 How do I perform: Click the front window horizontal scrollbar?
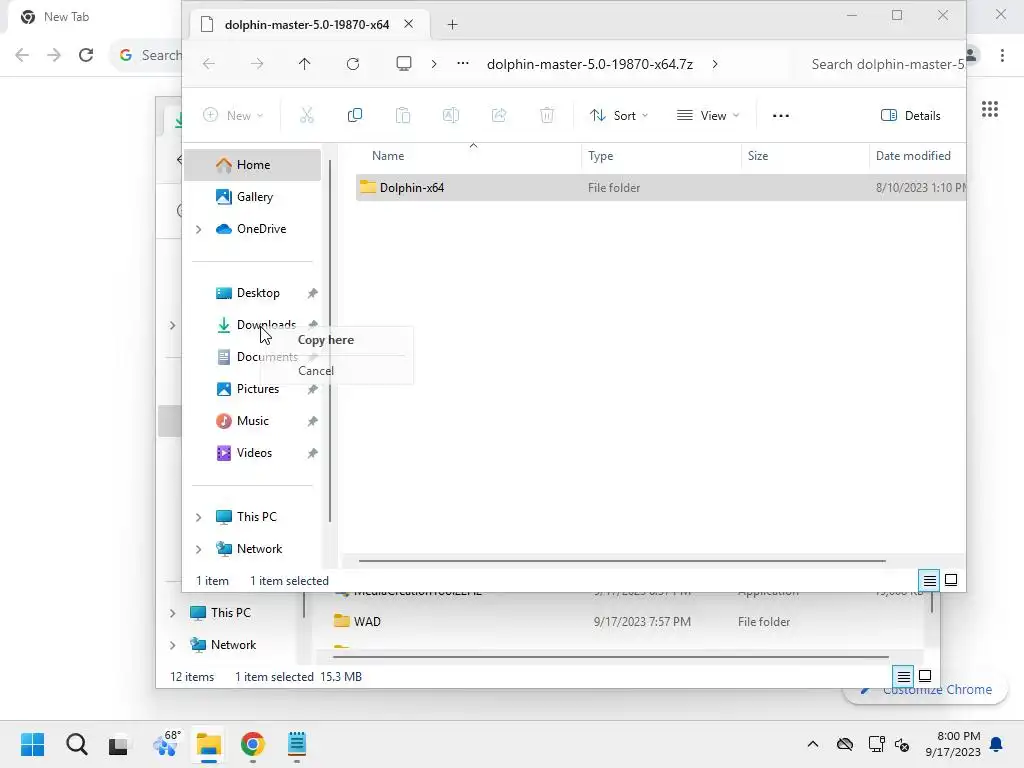click(x=622, y=560)
